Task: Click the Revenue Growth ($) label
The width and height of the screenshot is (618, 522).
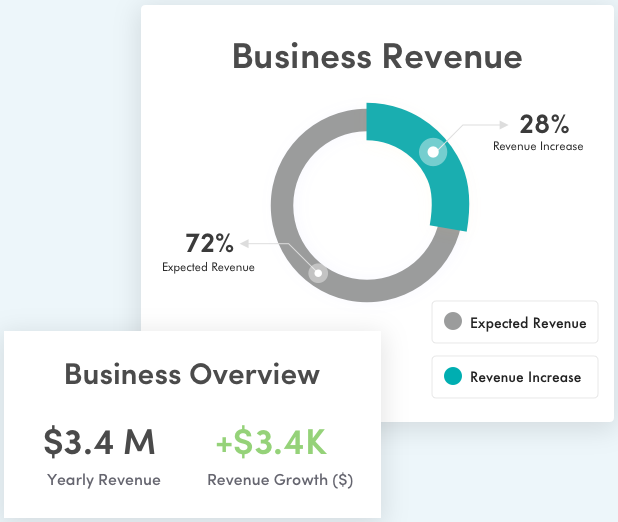Action: point(280,480)
